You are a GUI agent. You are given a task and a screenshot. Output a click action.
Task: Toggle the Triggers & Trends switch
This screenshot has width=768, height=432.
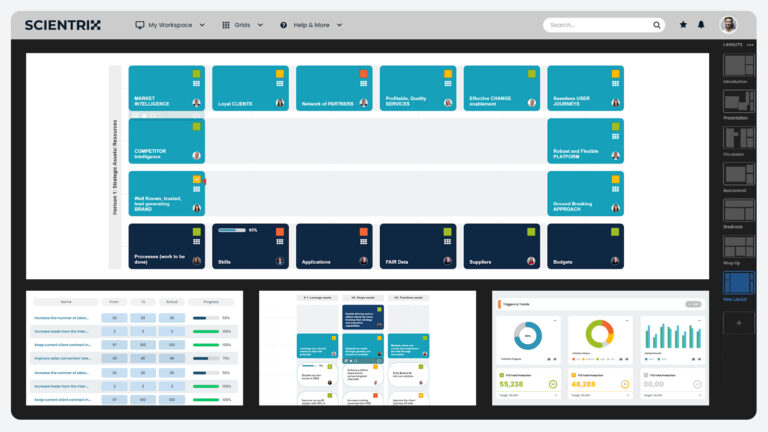coord(692,304)
